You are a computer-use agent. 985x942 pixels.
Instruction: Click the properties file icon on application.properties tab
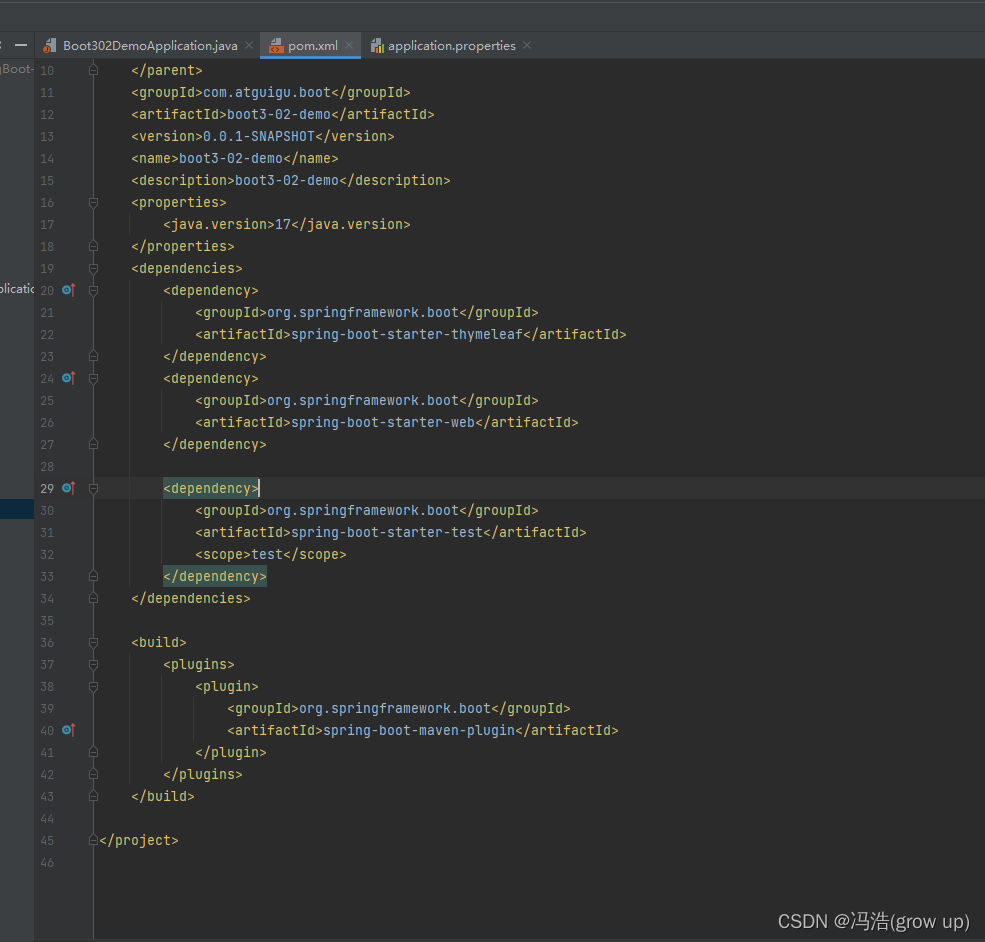[x=377, y=46]
